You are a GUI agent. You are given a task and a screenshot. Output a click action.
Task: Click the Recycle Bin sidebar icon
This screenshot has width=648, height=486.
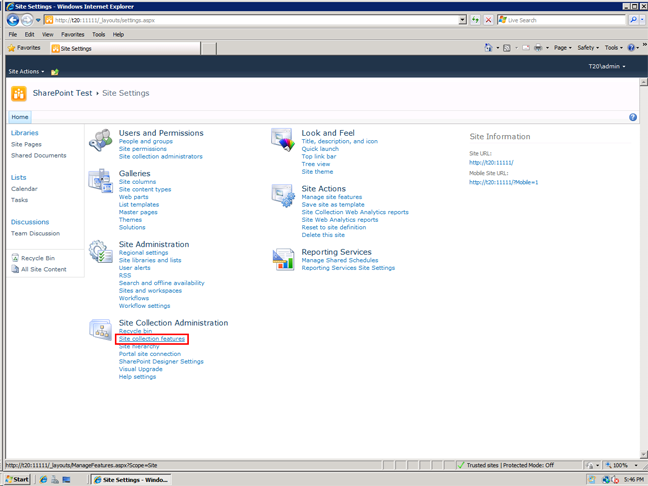tap(15, 258)
